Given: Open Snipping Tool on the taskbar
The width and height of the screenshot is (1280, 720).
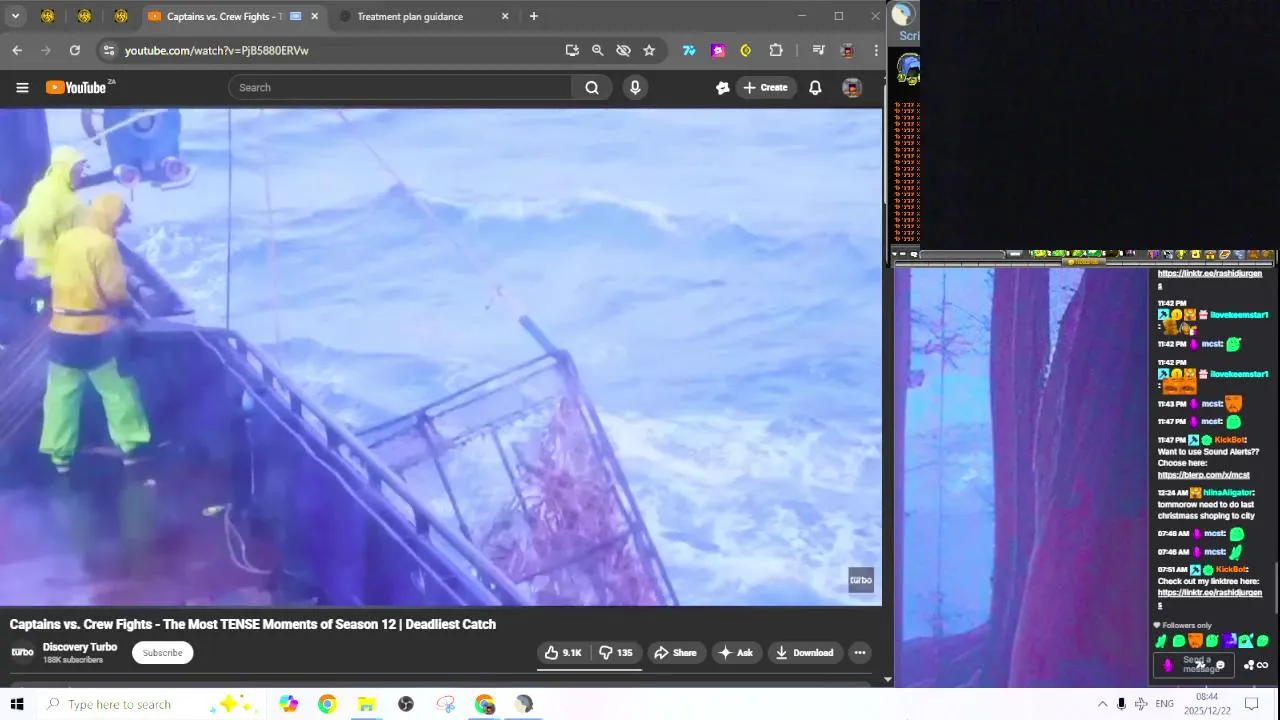Looking at the screenshot, I should [x=445, y=704].
